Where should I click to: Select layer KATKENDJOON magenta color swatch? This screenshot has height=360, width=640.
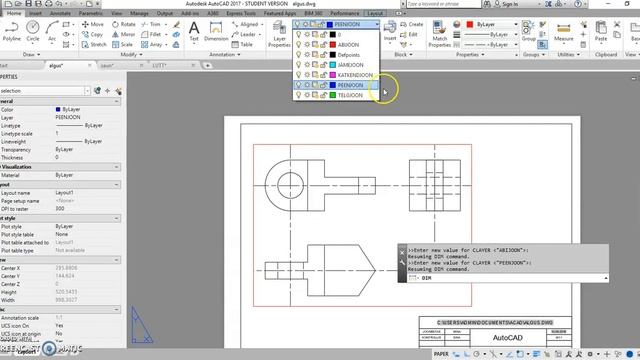coord(333,75)
